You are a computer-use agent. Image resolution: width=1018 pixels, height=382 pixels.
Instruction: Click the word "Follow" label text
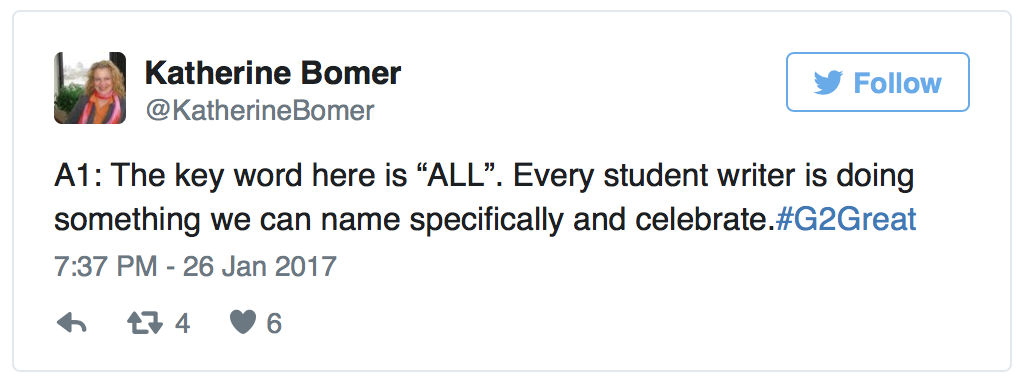[897, 83]
